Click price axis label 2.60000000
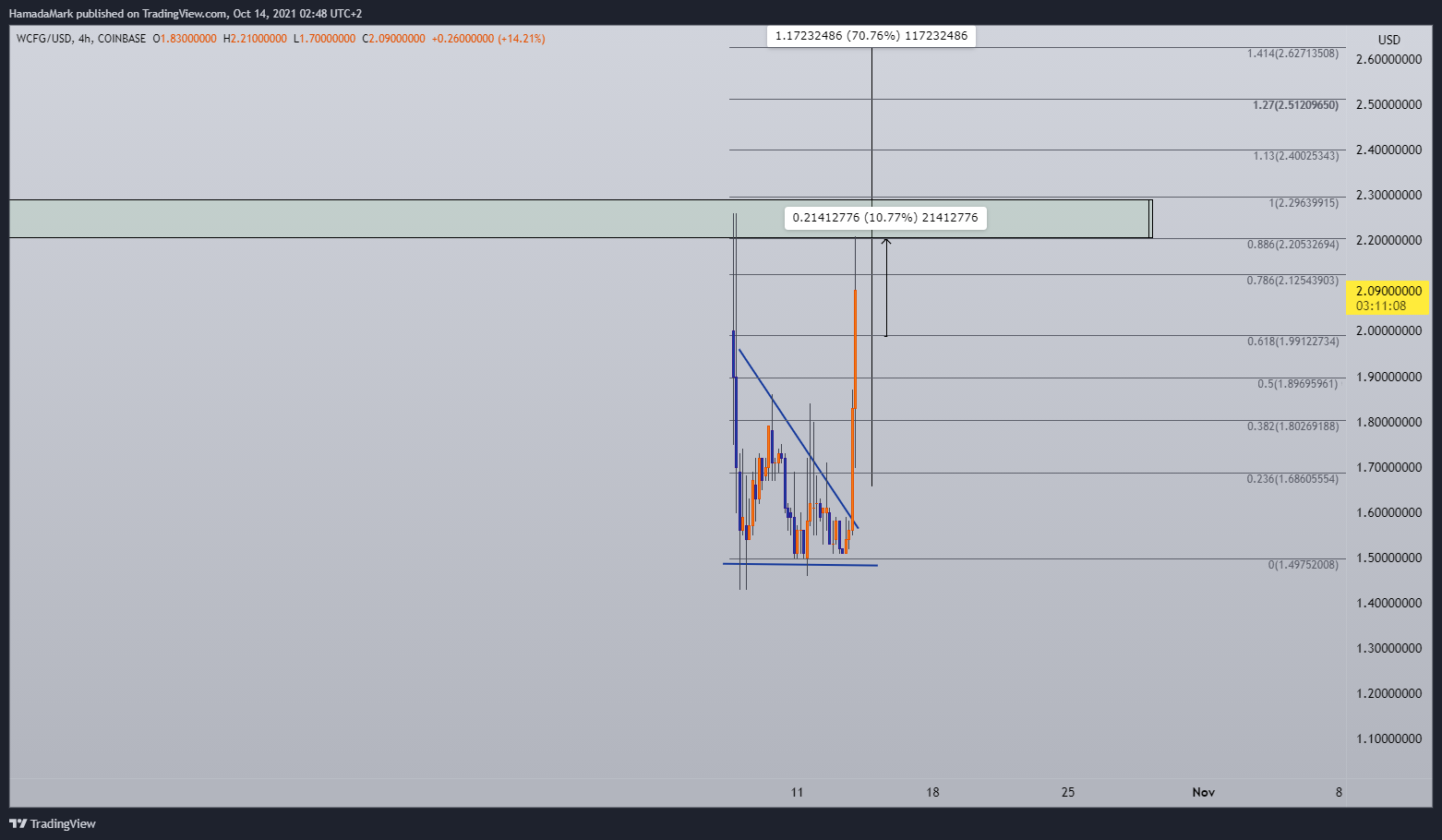This screenshot has width=1442, height=840. (1388, 59)
